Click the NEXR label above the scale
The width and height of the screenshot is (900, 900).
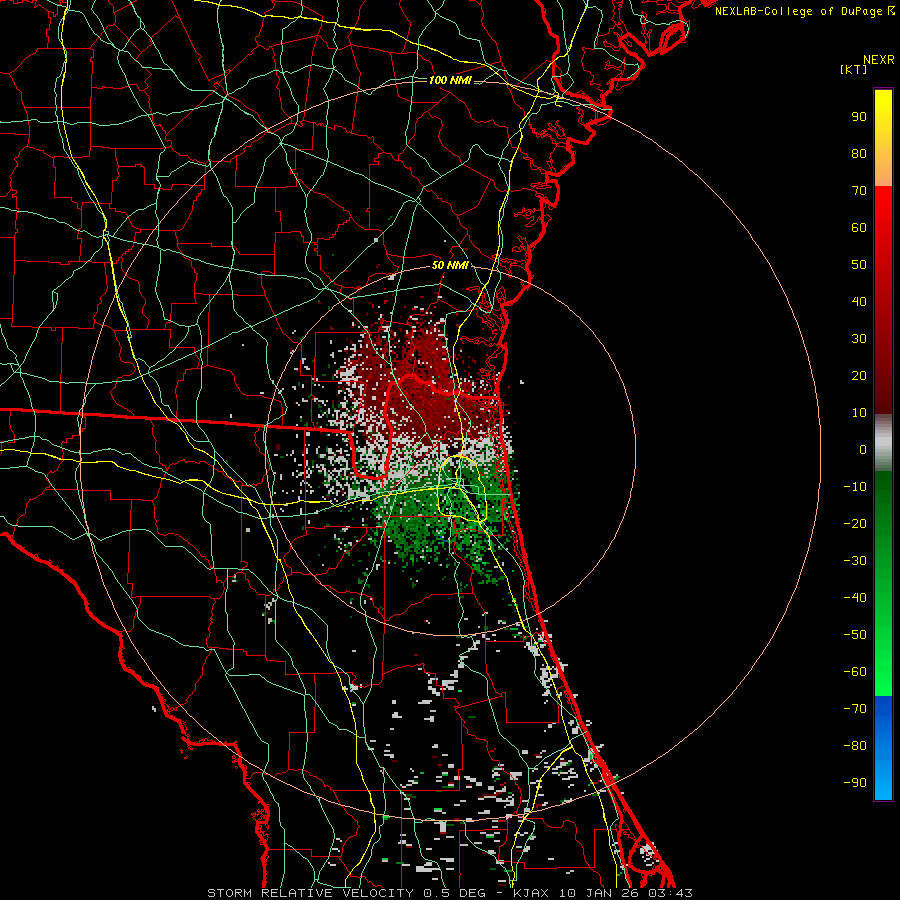pos(878,60)
